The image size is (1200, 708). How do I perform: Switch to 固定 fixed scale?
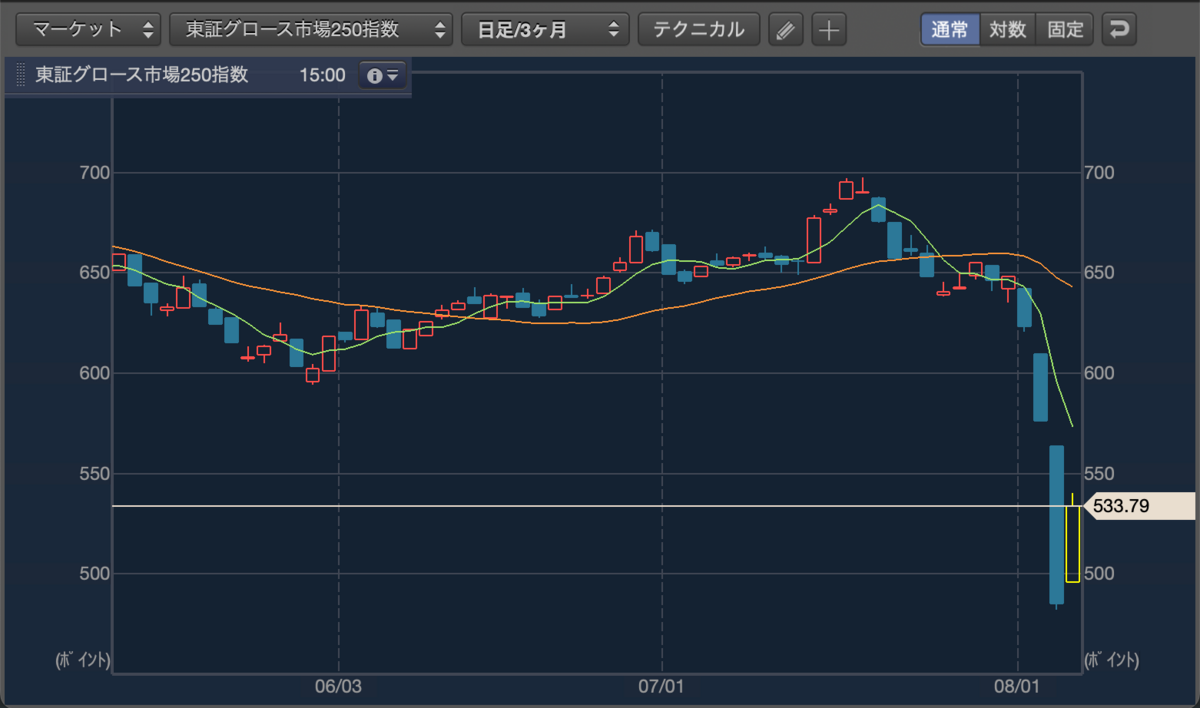1065,29
